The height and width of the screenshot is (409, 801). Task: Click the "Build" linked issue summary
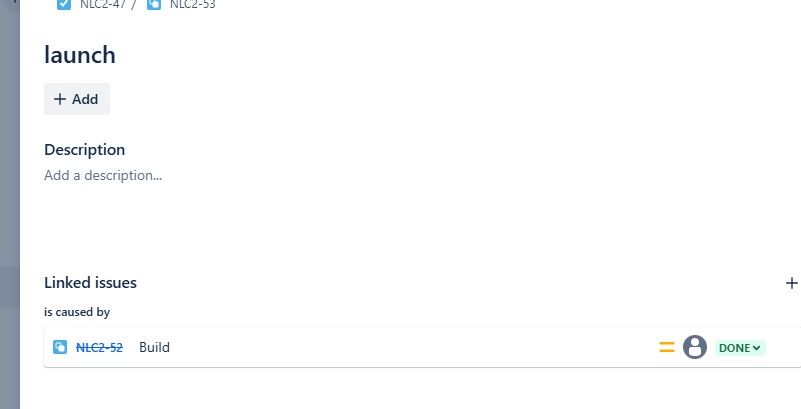click(154, 347)
